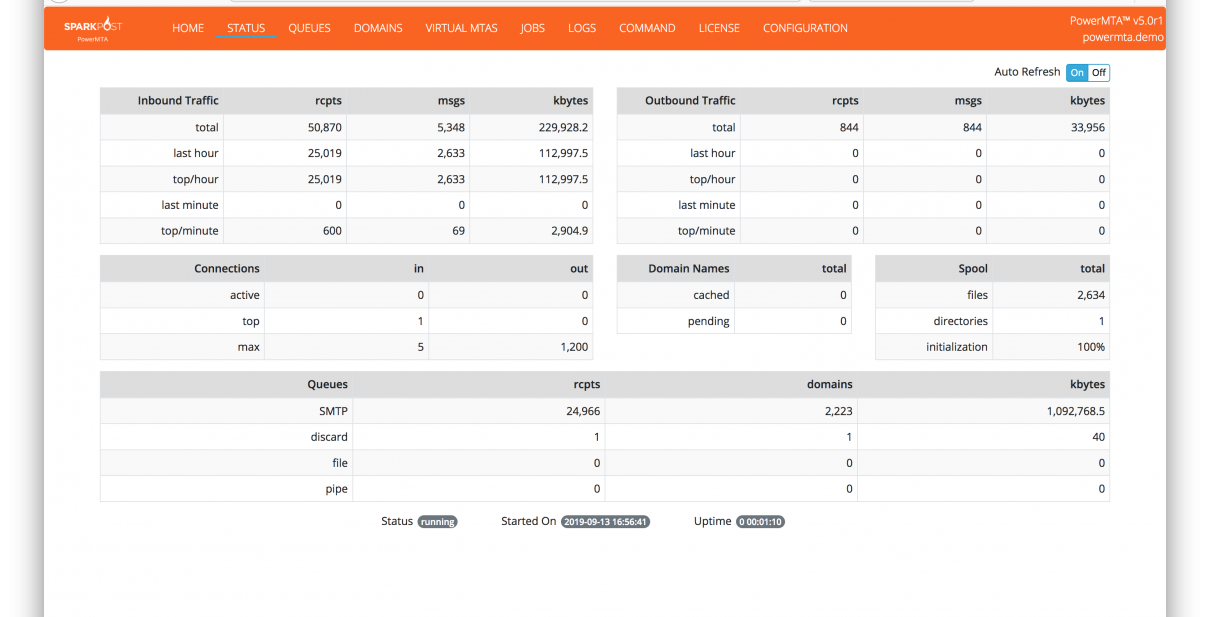The height and width of the screenshot is (617, 1210).
Task: Go to the QUEUES page
Action: point(309,28)
